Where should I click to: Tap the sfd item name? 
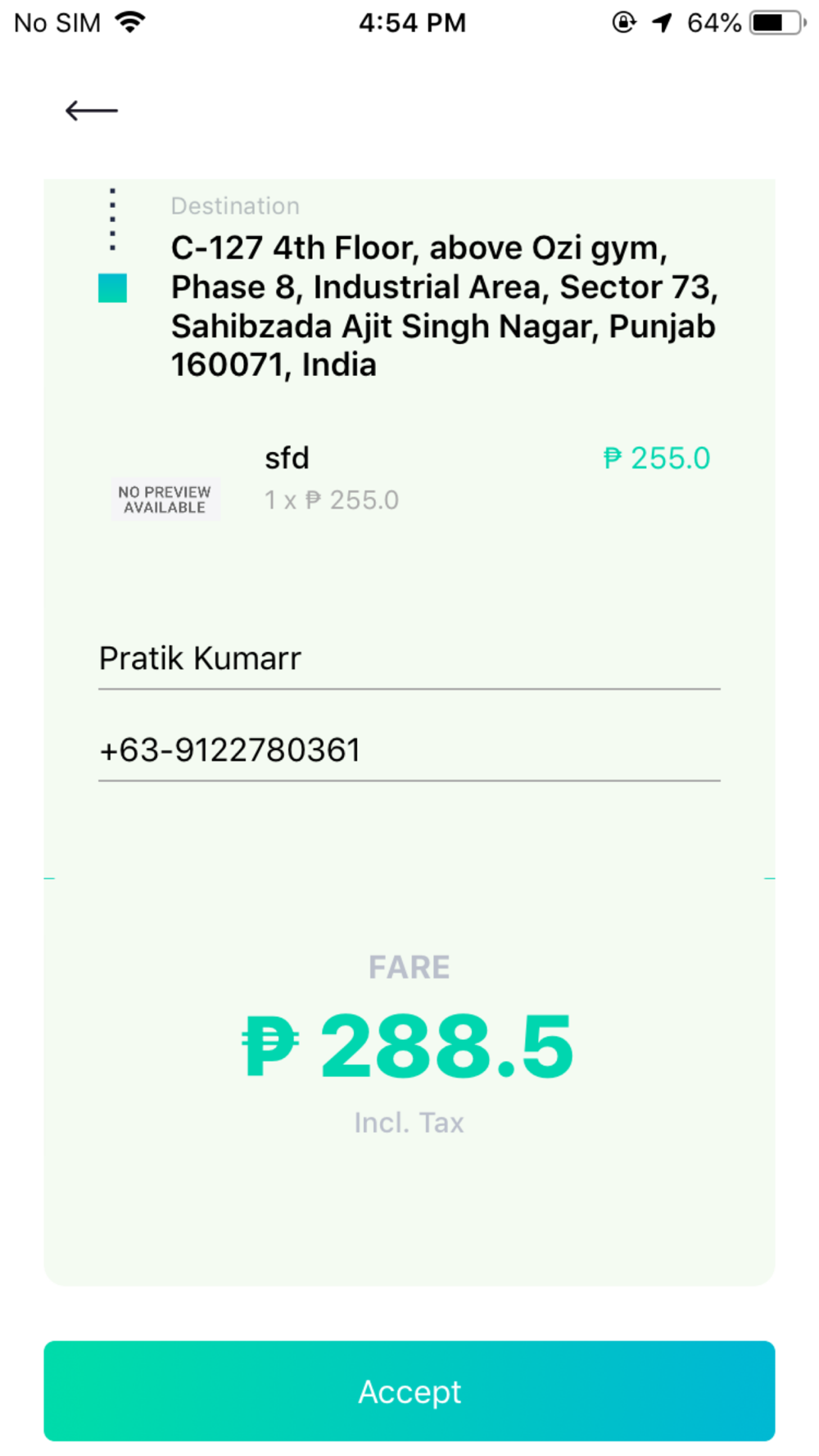coord(287,458)
